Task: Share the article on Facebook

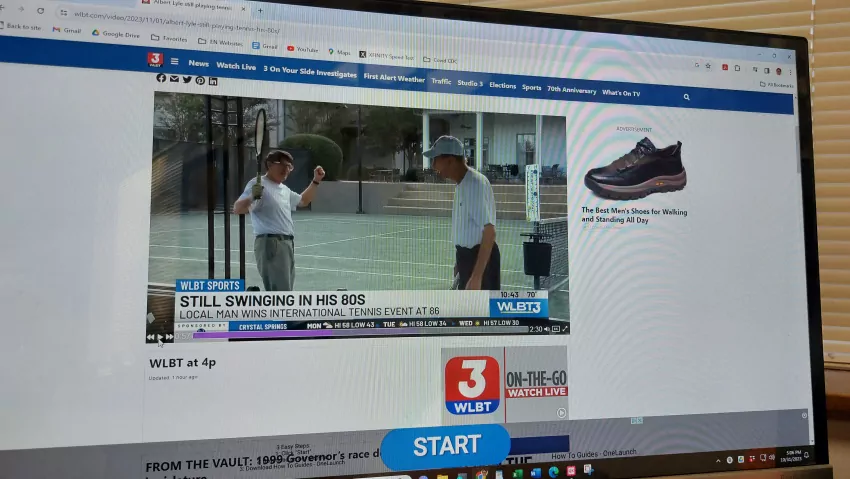Action: coord(161,78)
